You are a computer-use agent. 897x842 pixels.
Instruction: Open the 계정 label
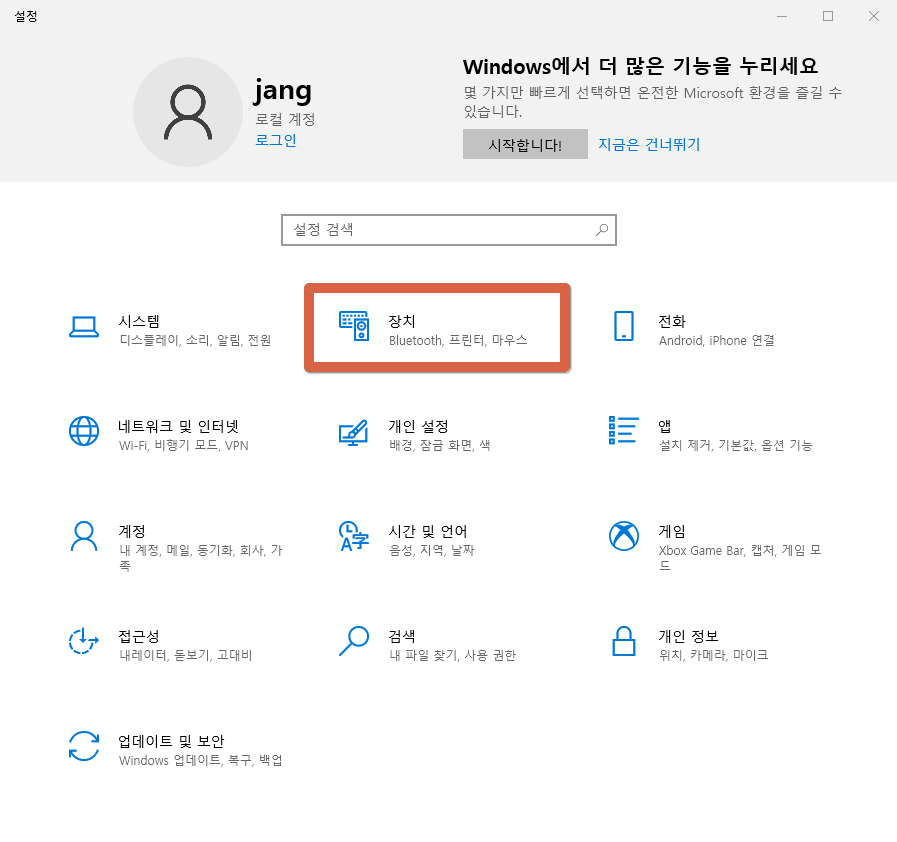pos(132,531)
